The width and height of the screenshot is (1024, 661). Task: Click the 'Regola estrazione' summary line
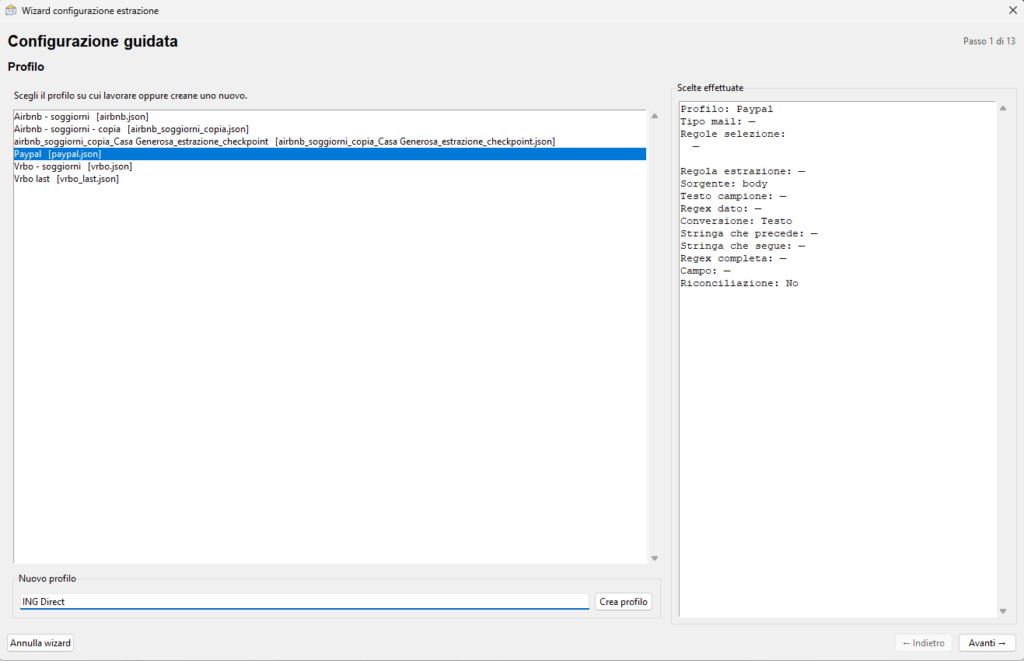pos(743,171)
